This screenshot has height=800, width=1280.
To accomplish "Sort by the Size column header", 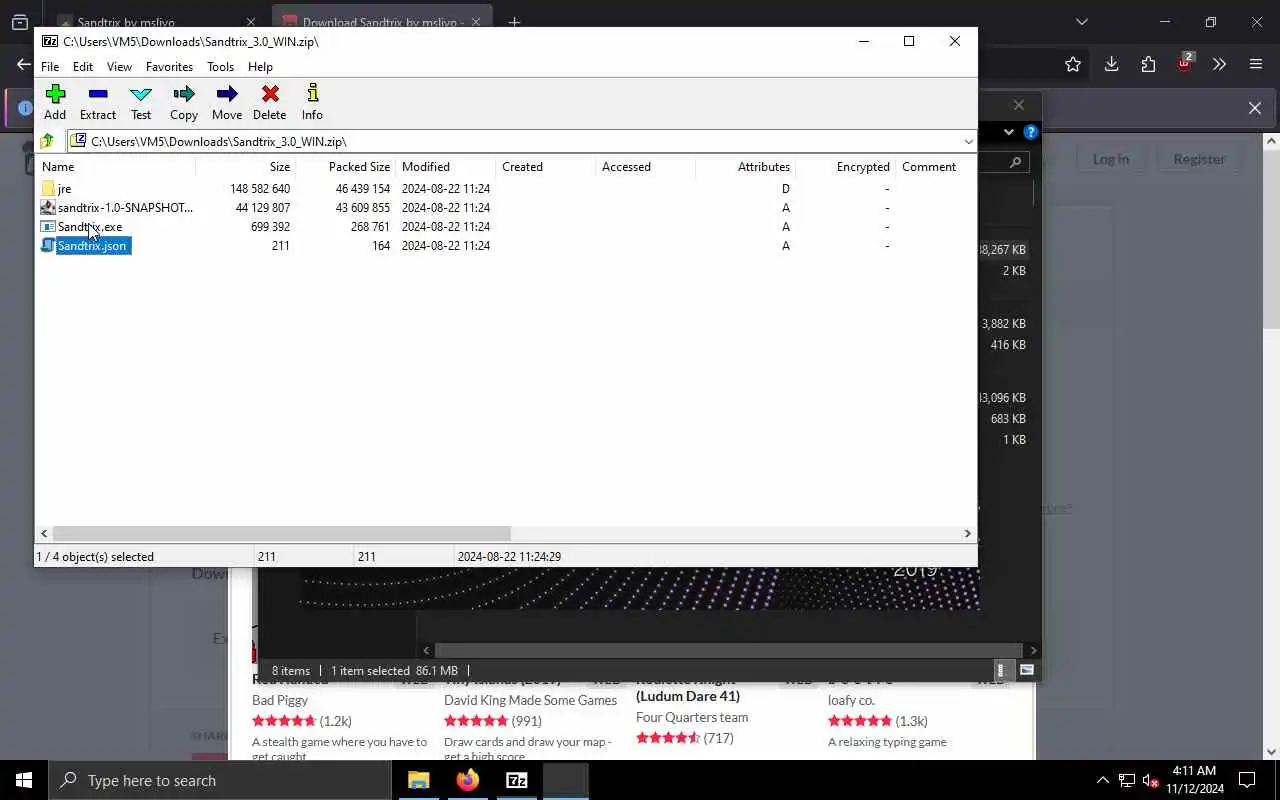I will coord(246,167).
